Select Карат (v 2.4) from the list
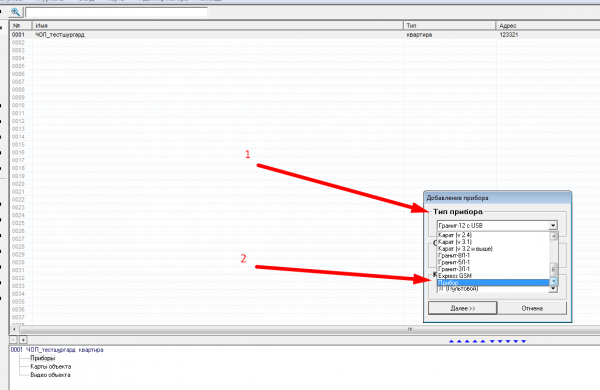Screen dimensions: 600x390 click(x=455, y=235)
